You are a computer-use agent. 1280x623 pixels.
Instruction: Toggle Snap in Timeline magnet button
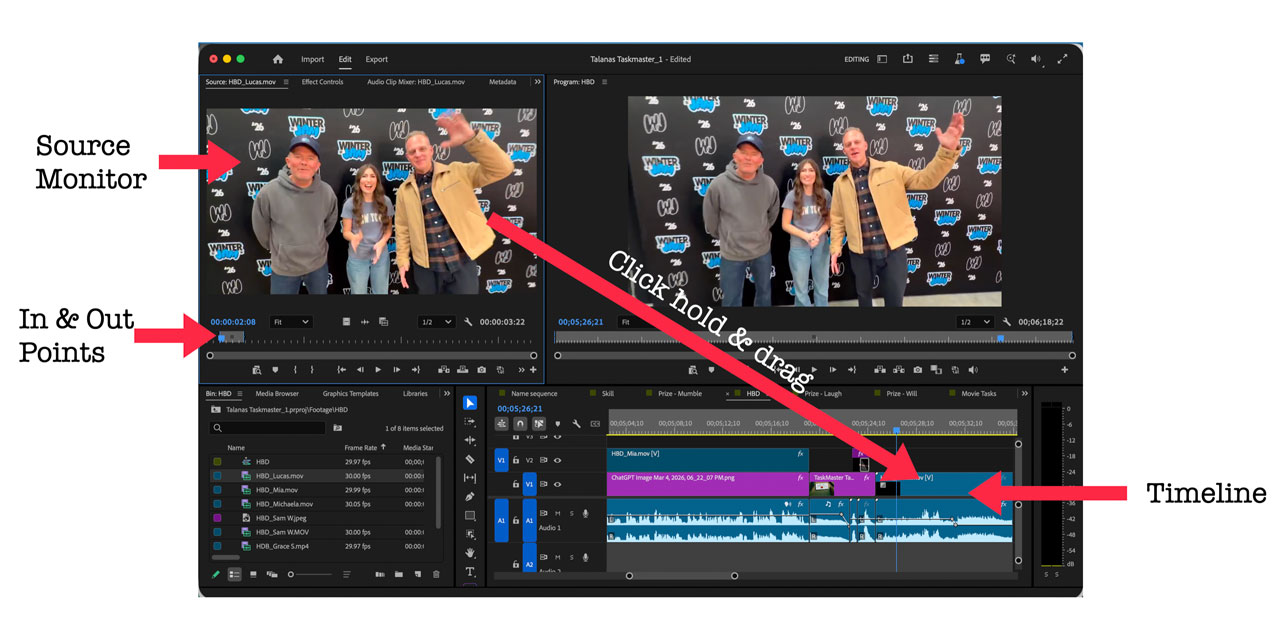click(520, 424)
